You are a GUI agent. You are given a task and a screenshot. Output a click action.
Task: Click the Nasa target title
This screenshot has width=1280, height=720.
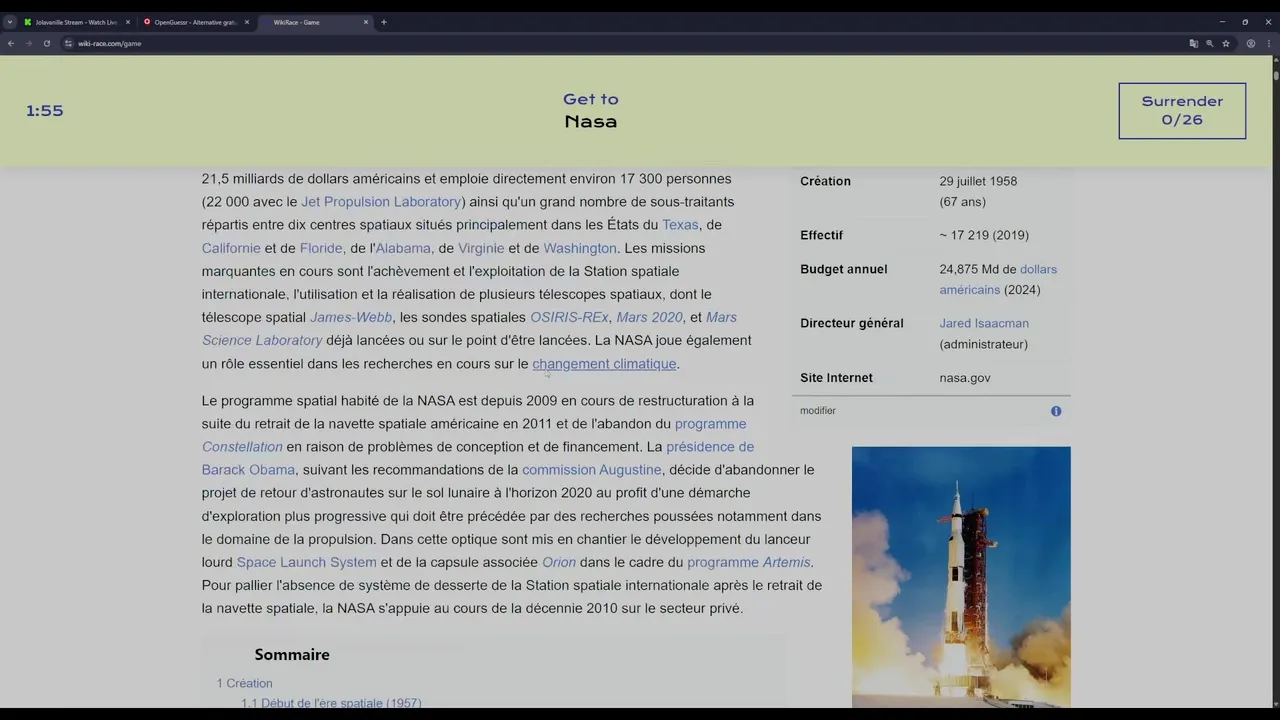(x=591, y=122)
